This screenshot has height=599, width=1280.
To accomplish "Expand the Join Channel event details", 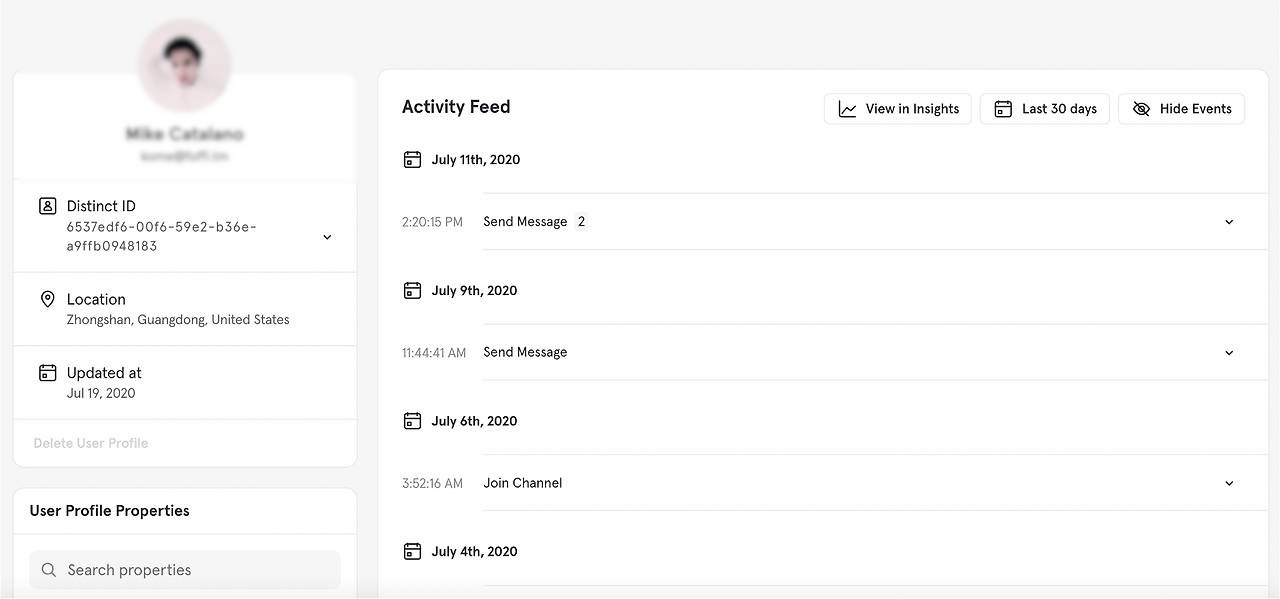I will pyautogui.click(x=1229, y=483).
